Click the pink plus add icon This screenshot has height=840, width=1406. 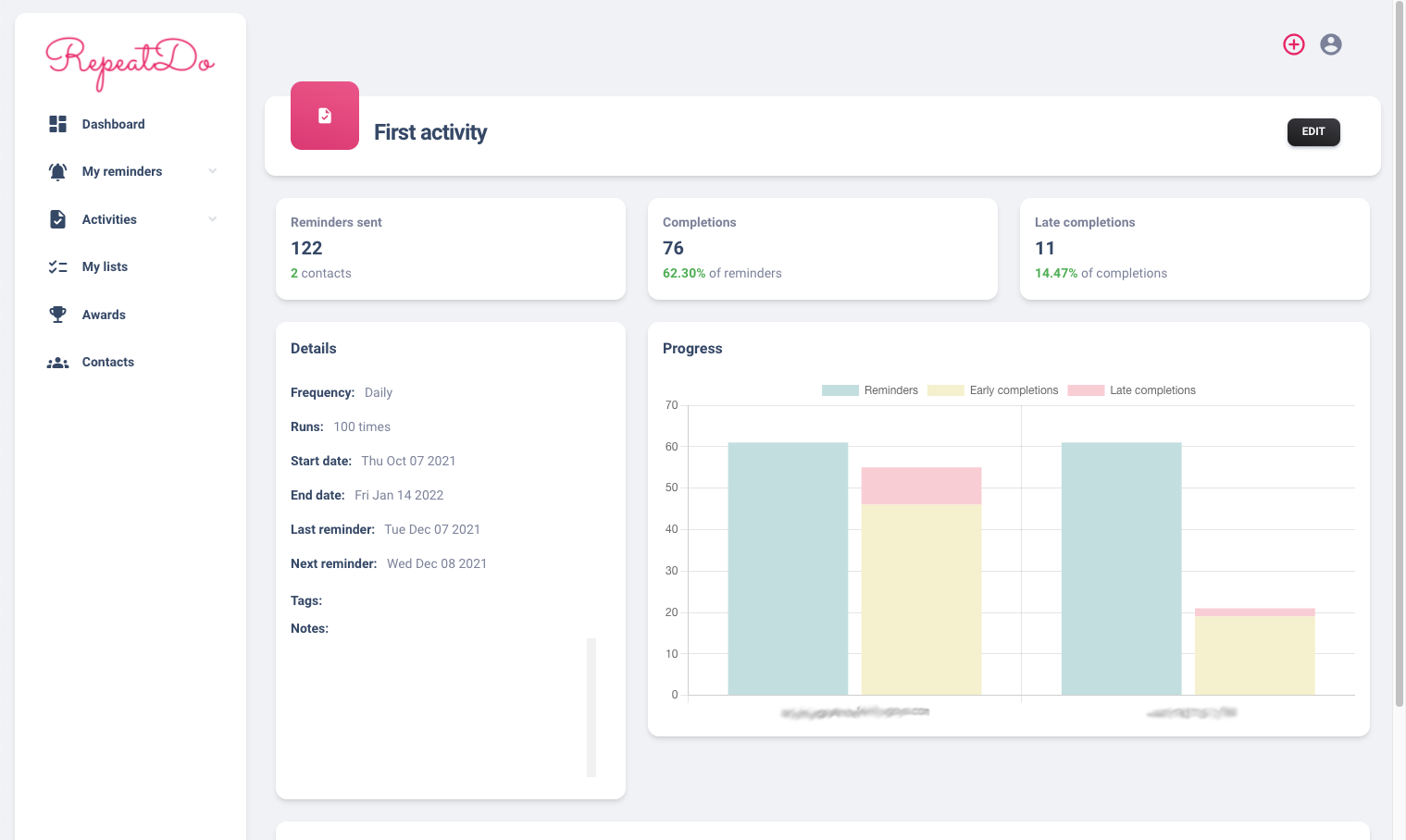pyautogui.click(x=1294, y=44)
